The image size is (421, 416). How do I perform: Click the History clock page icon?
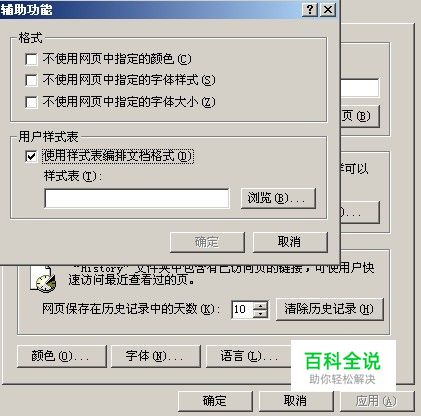click(x=43, y=279)
